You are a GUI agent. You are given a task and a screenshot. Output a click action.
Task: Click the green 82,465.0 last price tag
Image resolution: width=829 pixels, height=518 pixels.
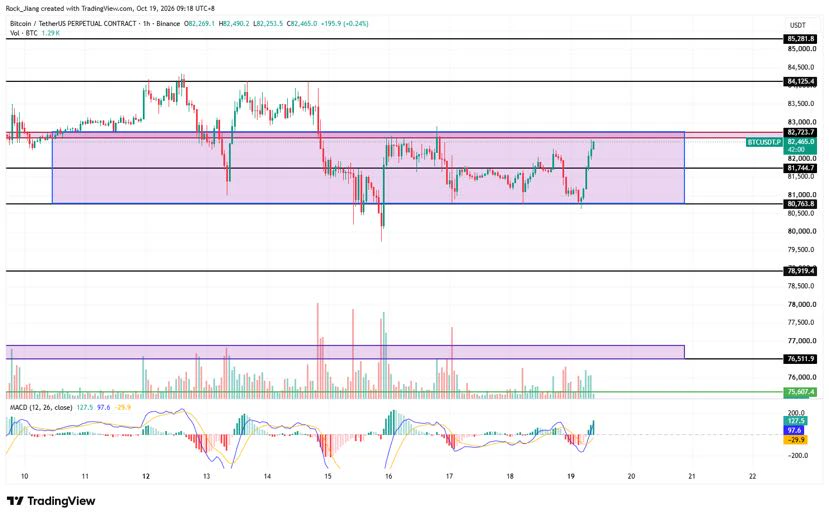click(x=800, y=142)
